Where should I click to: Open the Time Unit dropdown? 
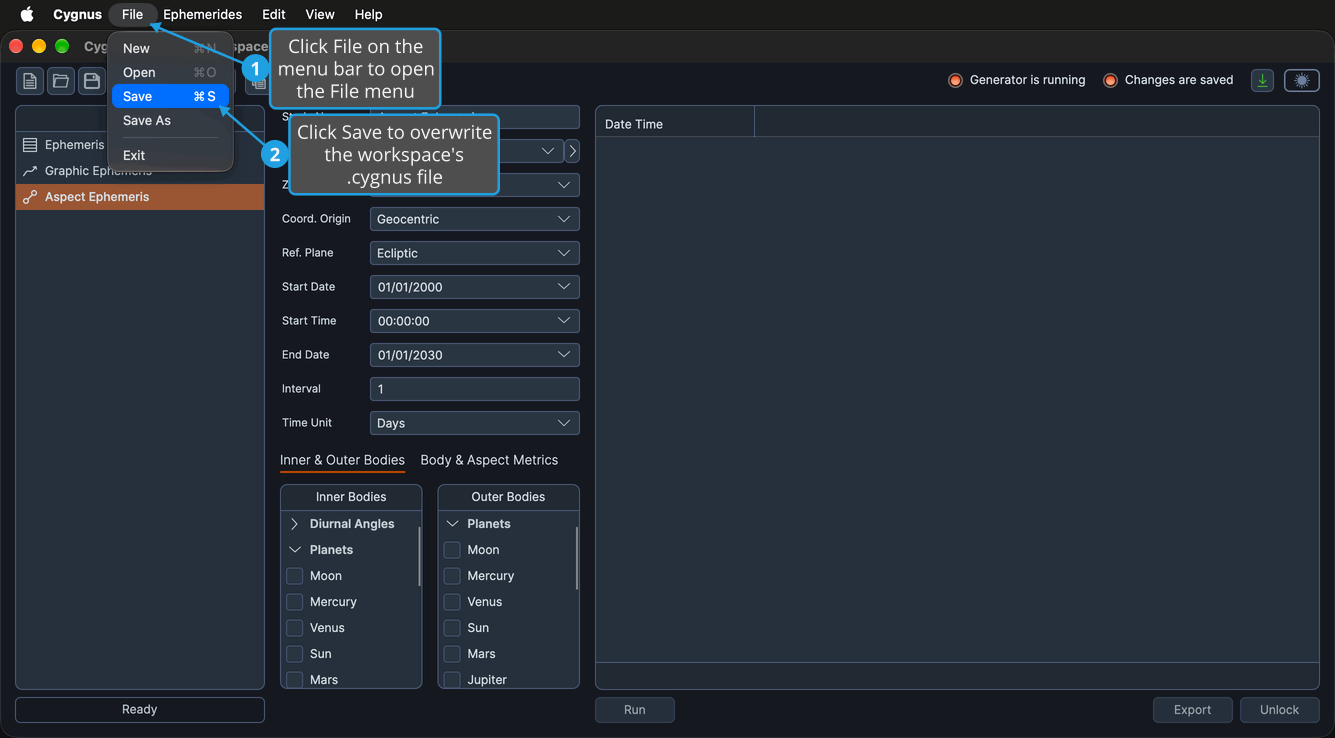pyautogui.click(x=475, y=423)
